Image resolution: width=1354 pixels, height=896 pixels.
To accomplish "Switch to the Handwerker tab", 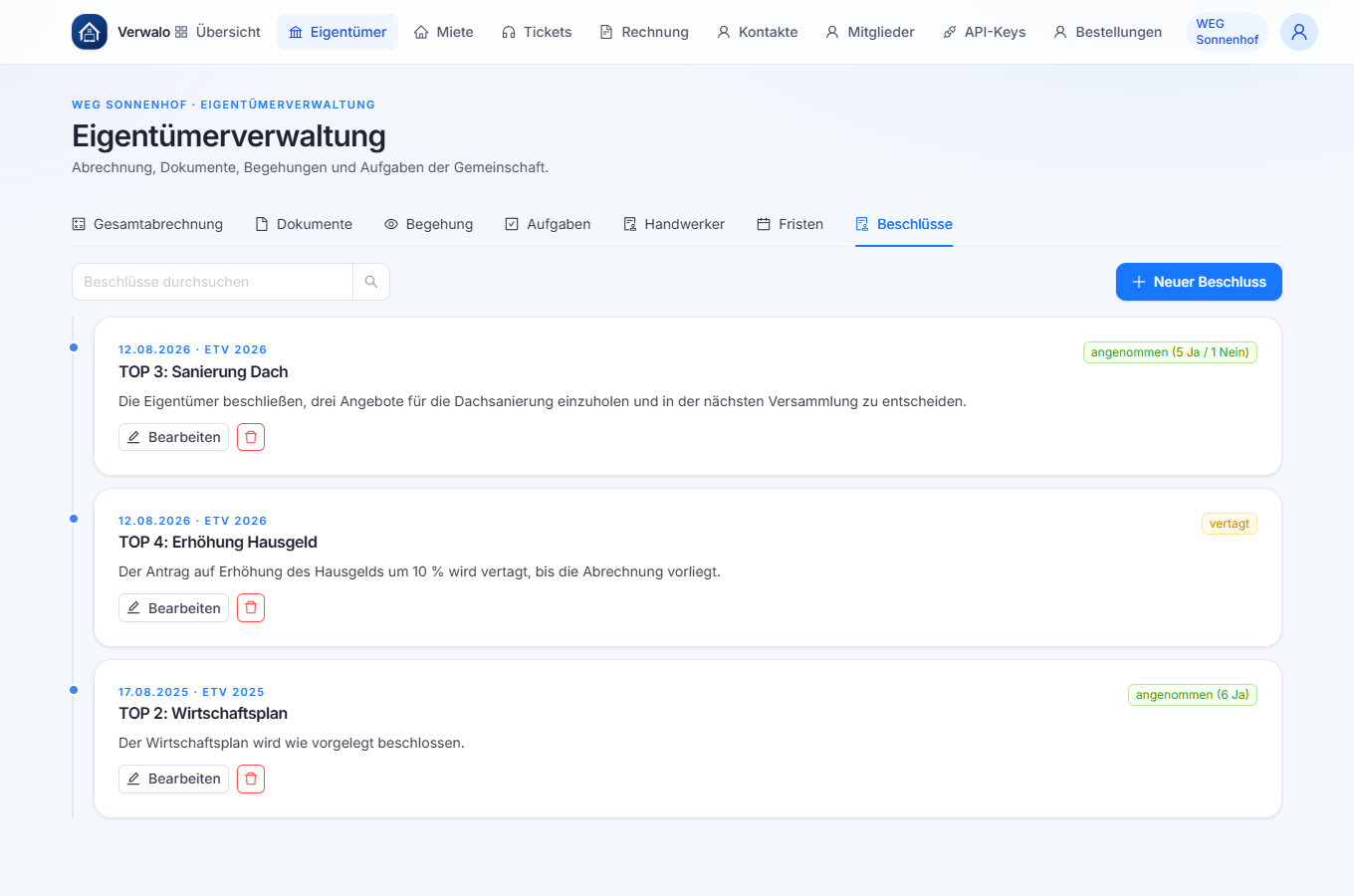I will (x=674, y=224).
